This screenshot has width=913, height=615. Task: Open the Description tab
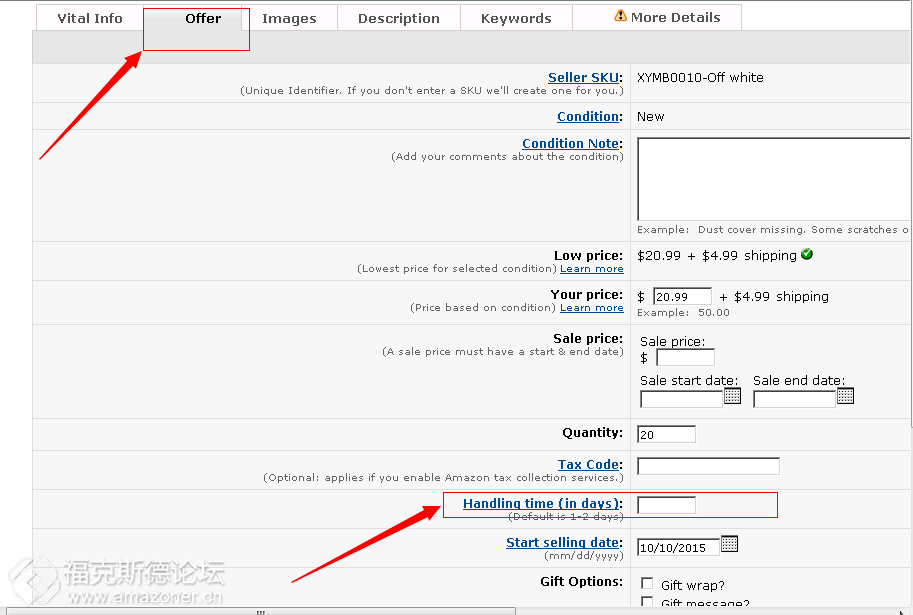click(x=398, y=18)
